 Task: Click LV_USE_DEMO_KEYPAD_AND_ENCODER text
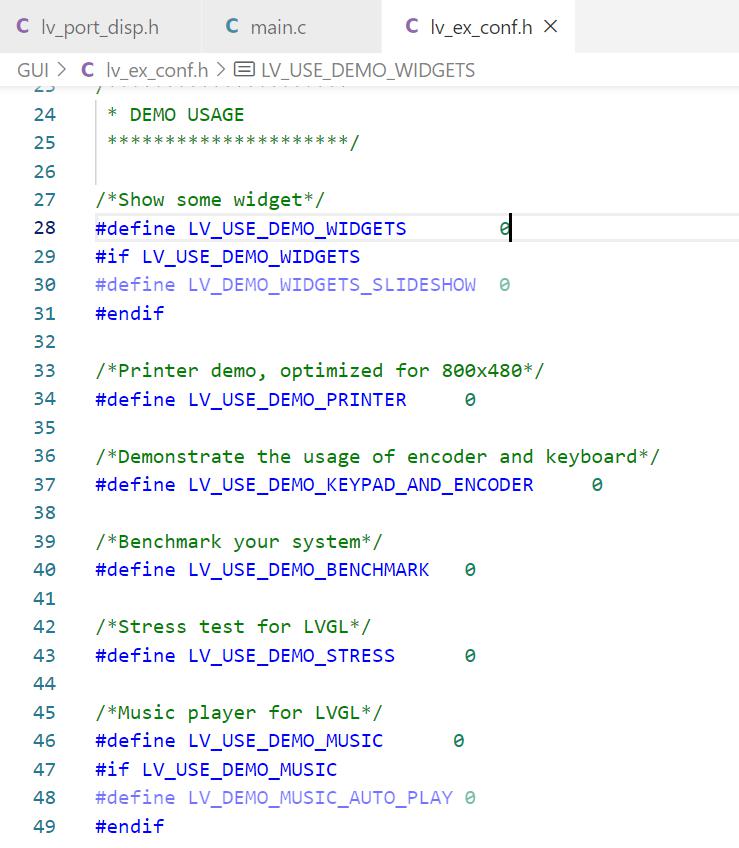(360, 485)
